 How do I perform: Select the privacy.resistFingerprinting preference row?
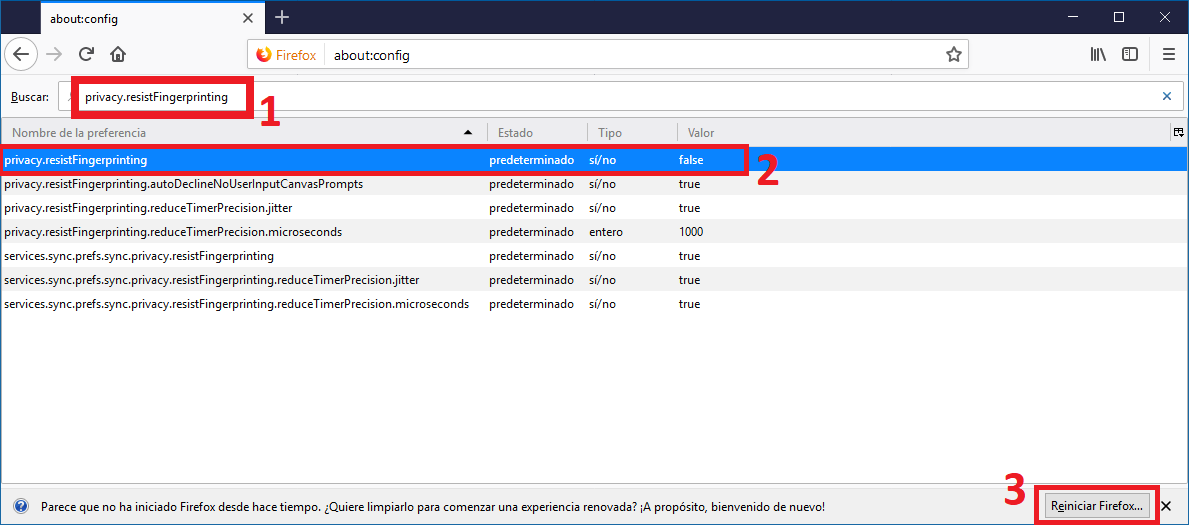pyautogui.click(x=594, y=160)
